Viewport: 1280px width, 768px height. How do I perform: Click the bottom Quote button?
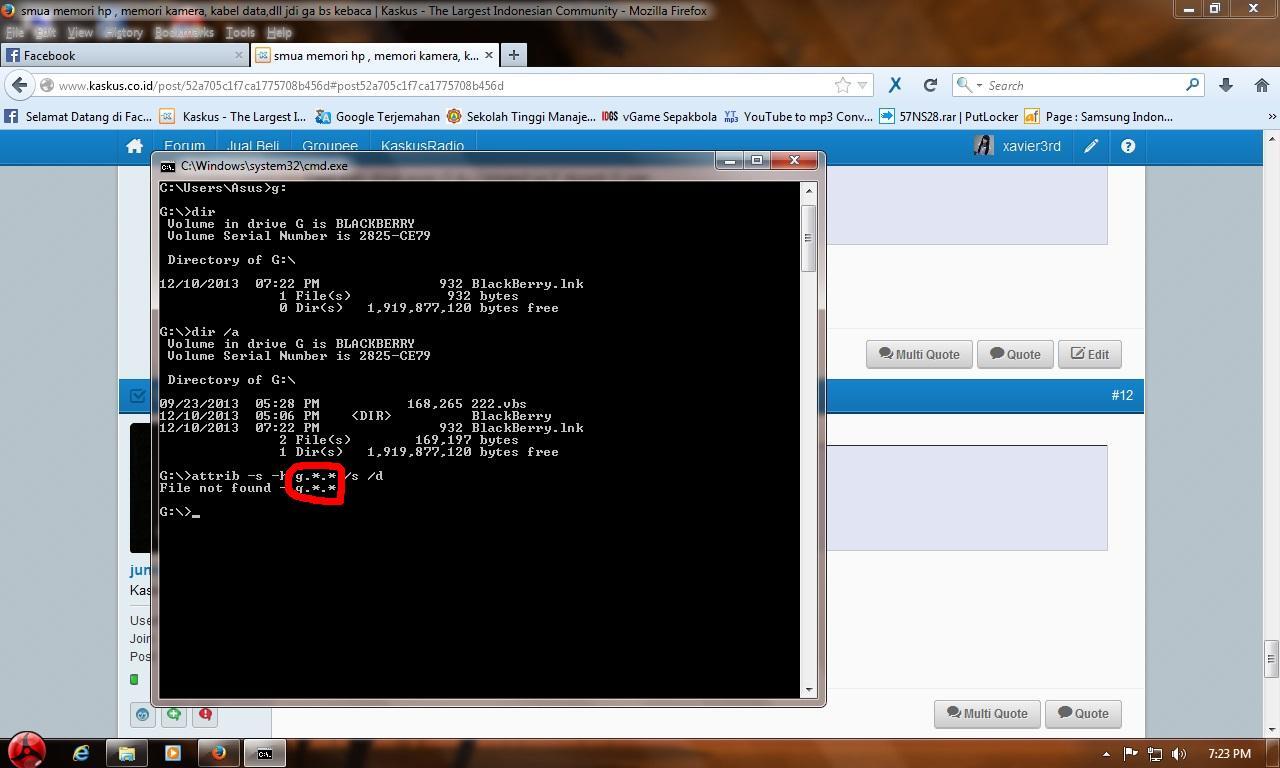click(1083, 713)
